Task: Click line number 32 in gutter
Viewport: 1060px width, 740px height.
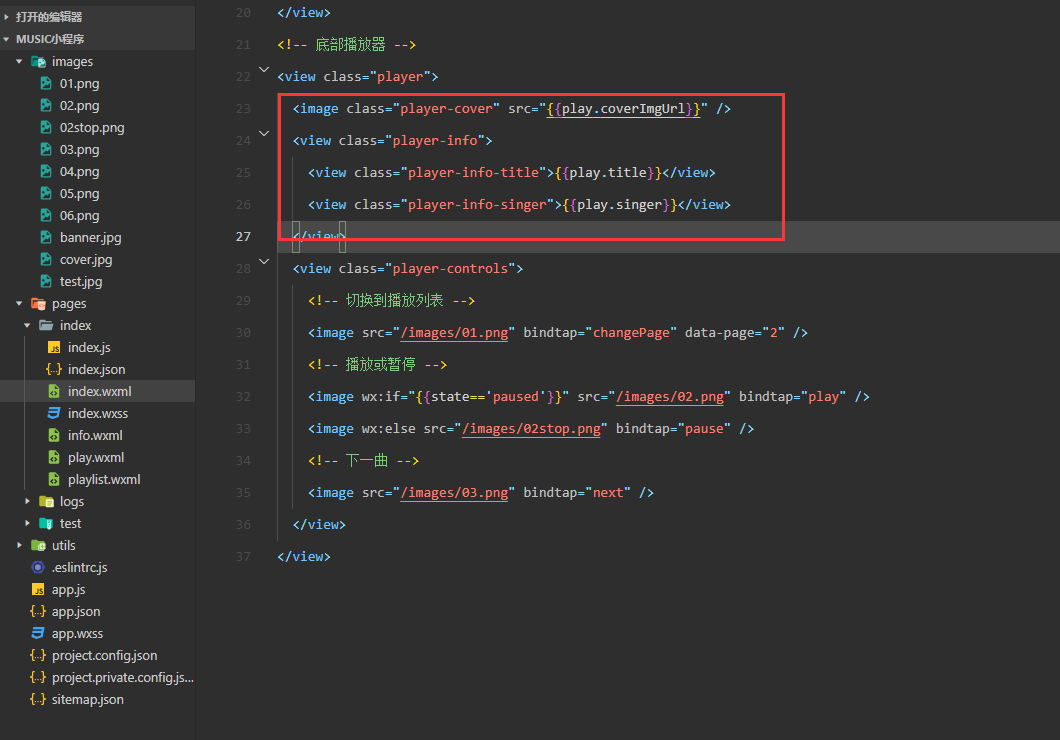Action: click(243, 397)
